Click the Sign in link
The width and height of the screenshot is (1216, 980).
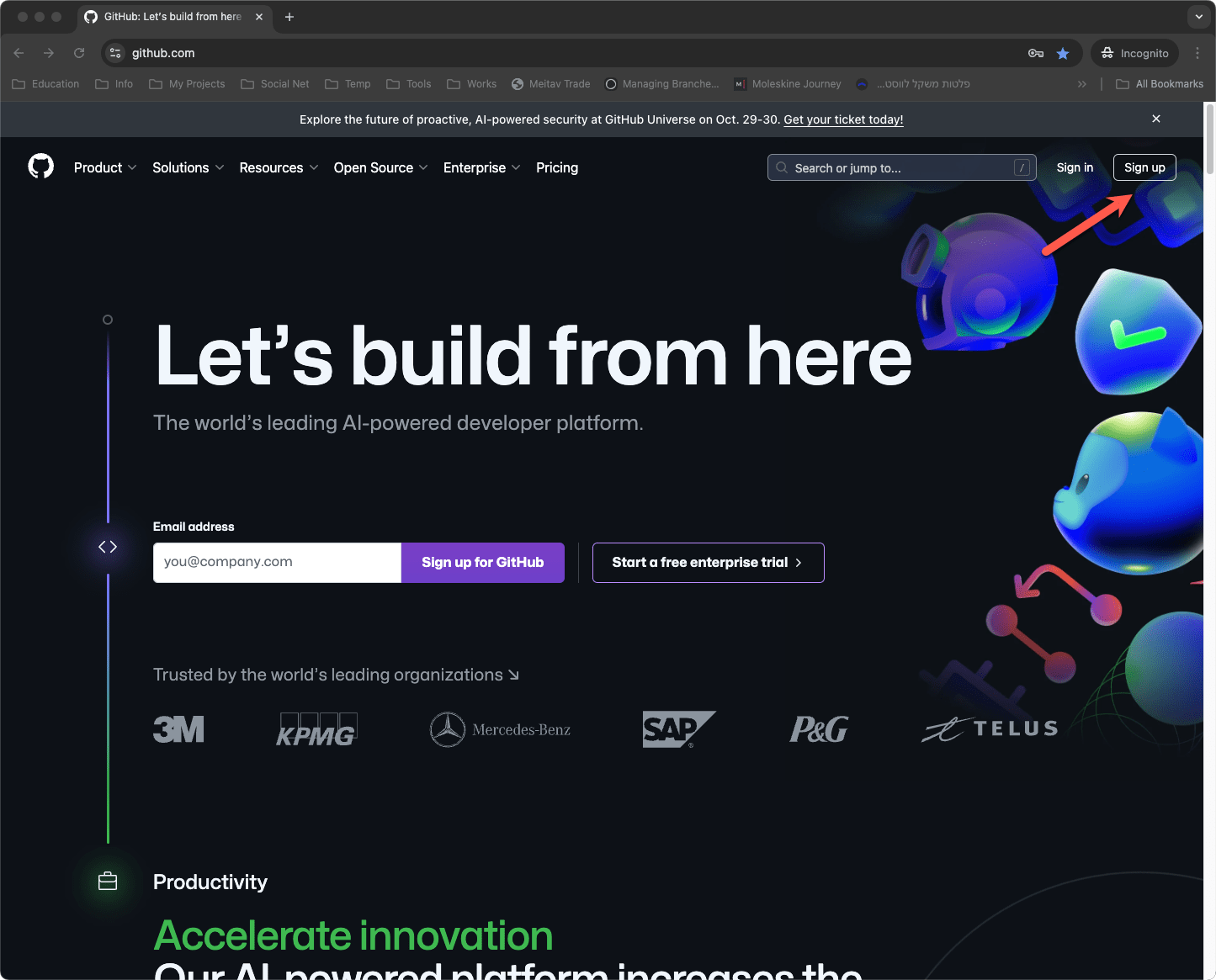click(1075, 167)
